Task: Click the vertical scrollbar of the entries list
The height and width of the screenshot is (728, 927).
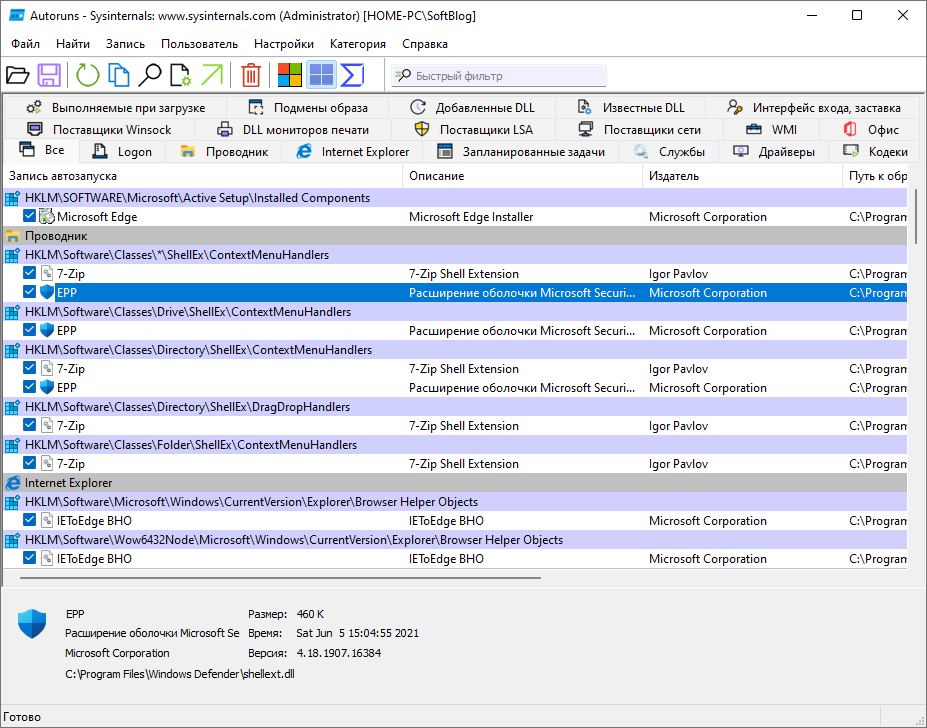Action: point(916,216)
